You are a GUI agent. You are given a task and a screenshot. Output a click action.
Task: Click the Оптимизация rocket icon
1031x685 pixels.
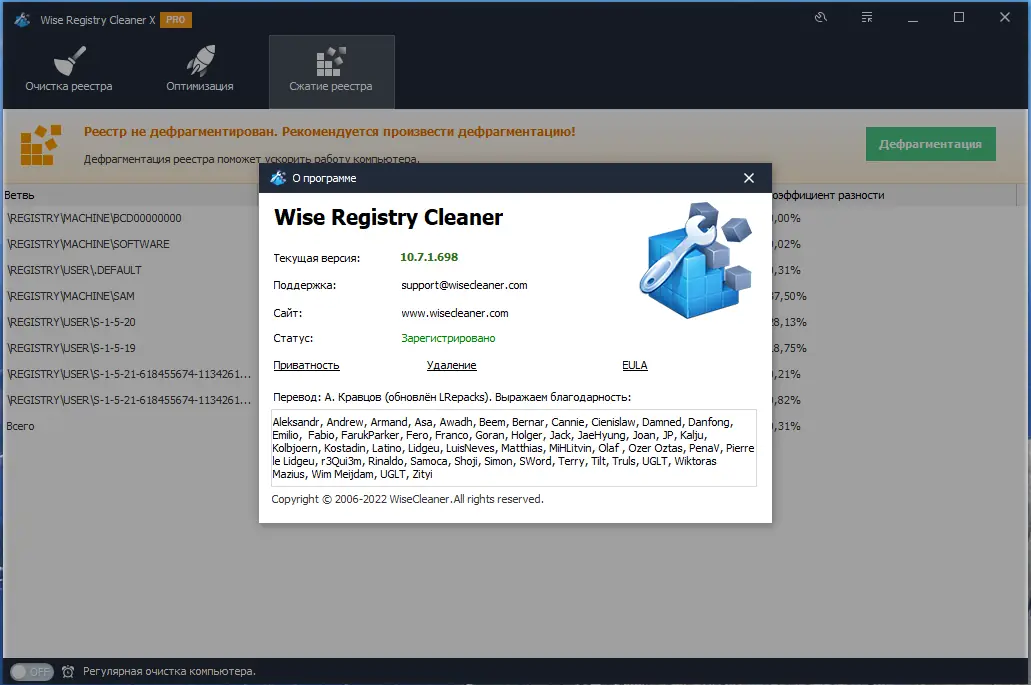(199, 60)
